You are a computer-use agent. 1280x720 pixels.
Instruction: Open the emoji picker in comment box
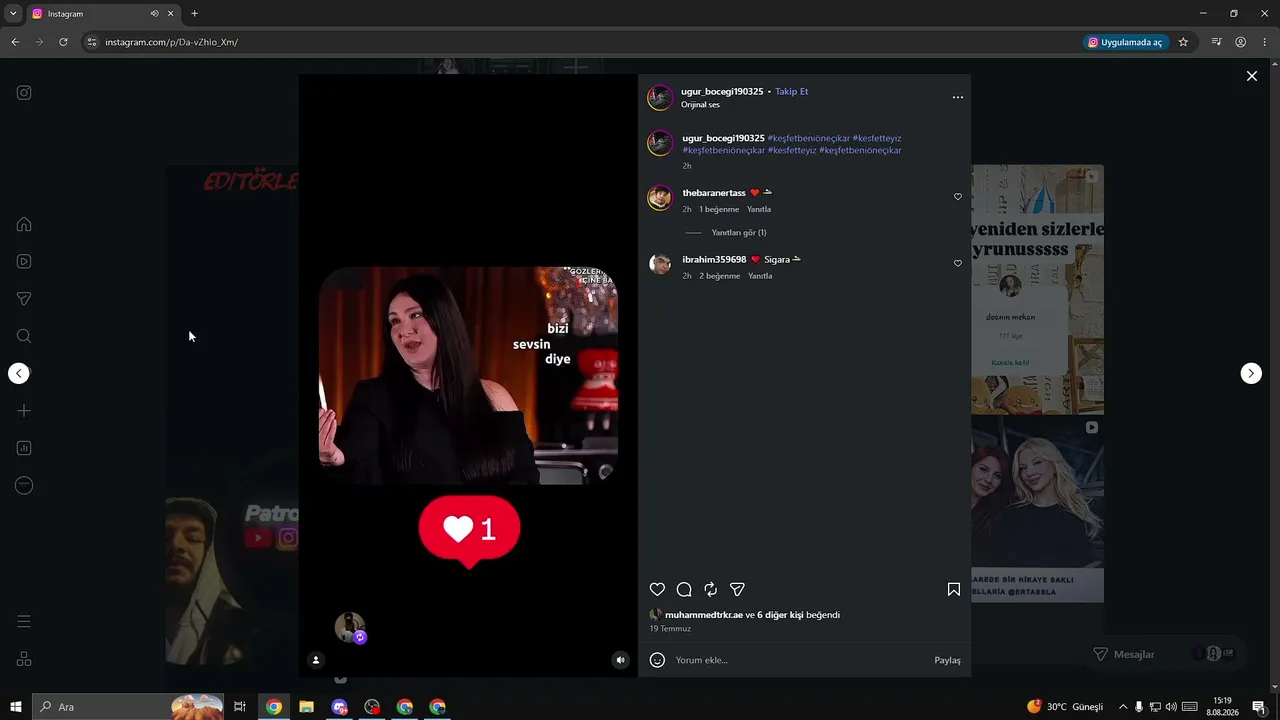point(657,660)
